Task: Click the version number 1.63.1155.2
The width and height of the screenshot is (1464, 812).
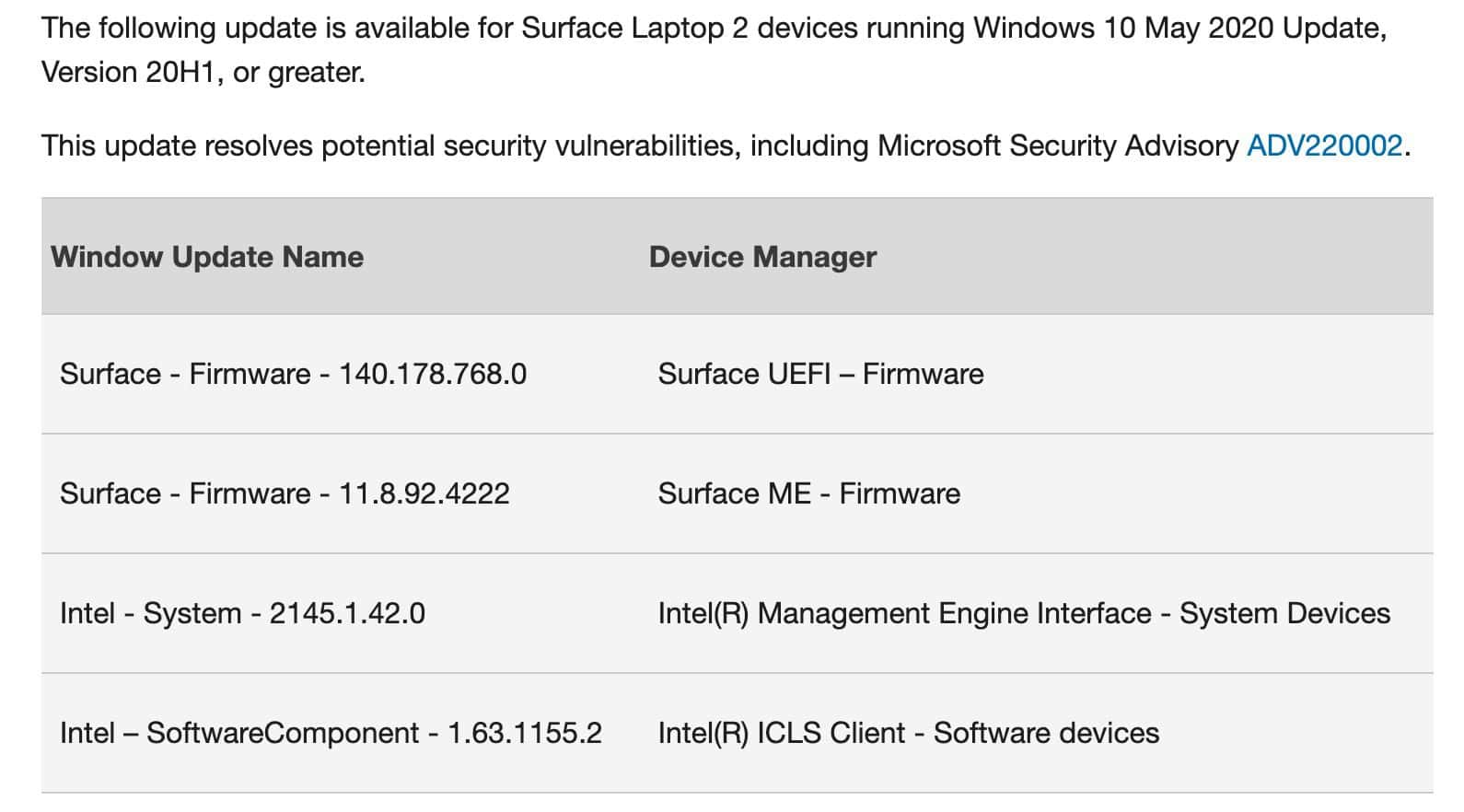Action: (525, 733)
